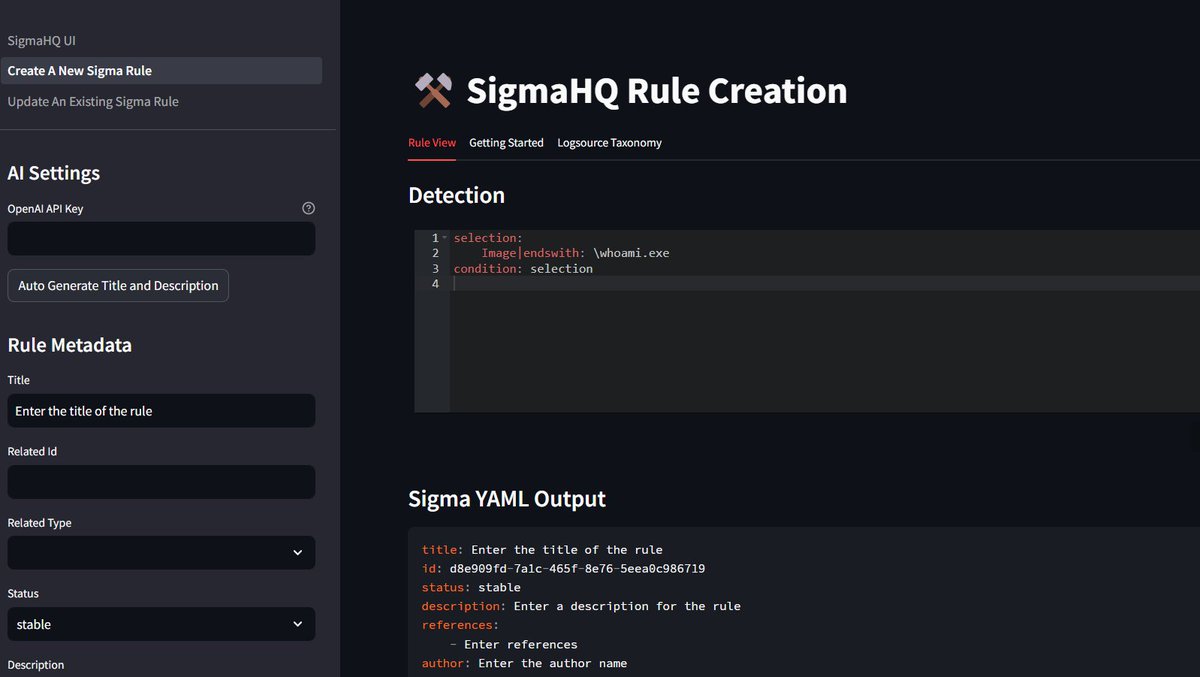The image size is (1200, 677).
Task: Click the '- Enter references' YAML line
Action: [513, 644]
